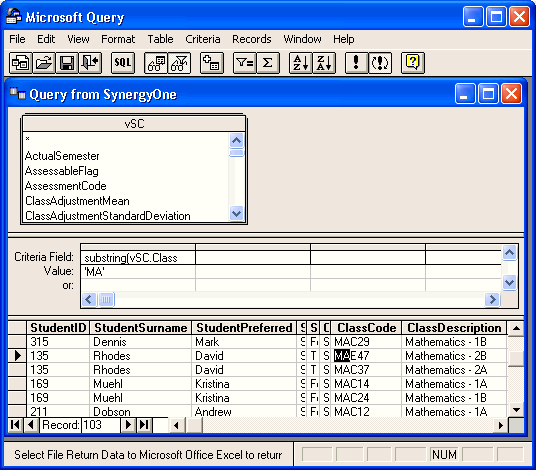Go to next record navigation button

pos(129,425)
